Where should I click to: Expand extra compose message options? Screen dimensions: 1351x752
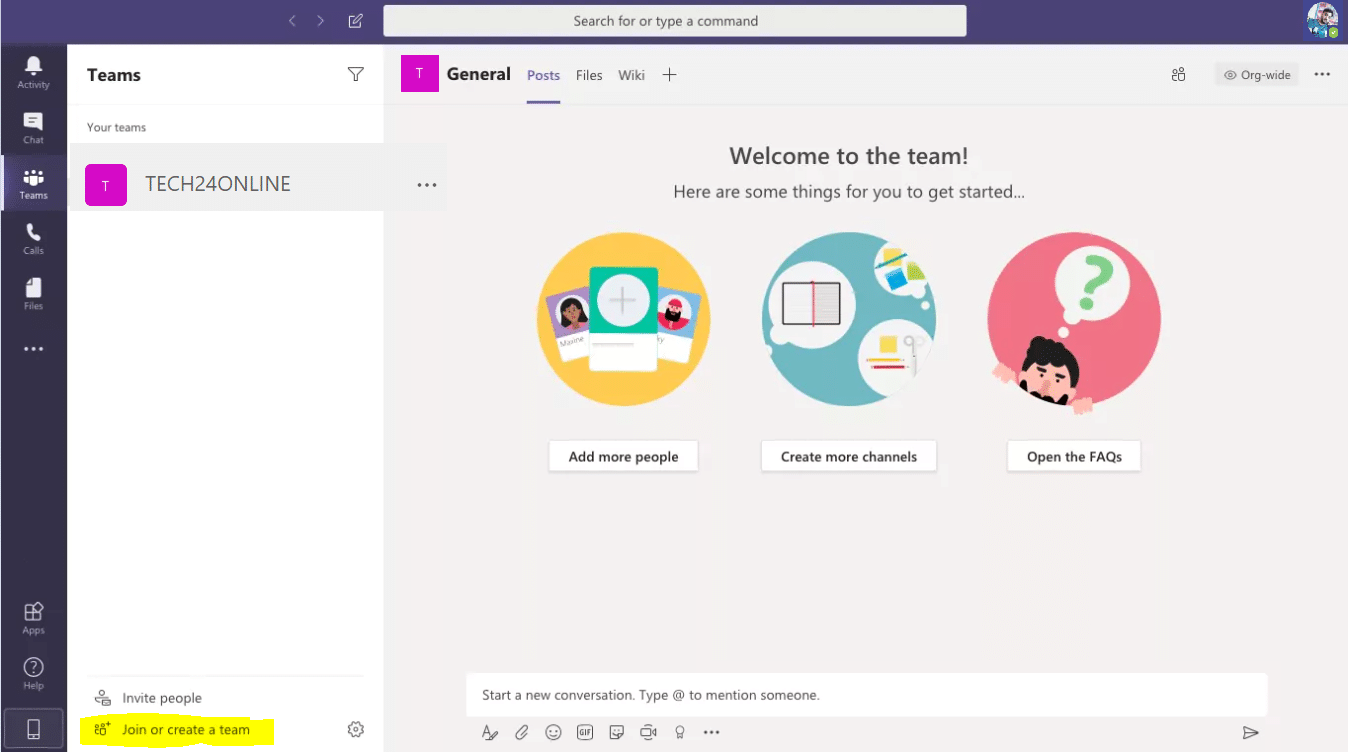coord(711,732)
